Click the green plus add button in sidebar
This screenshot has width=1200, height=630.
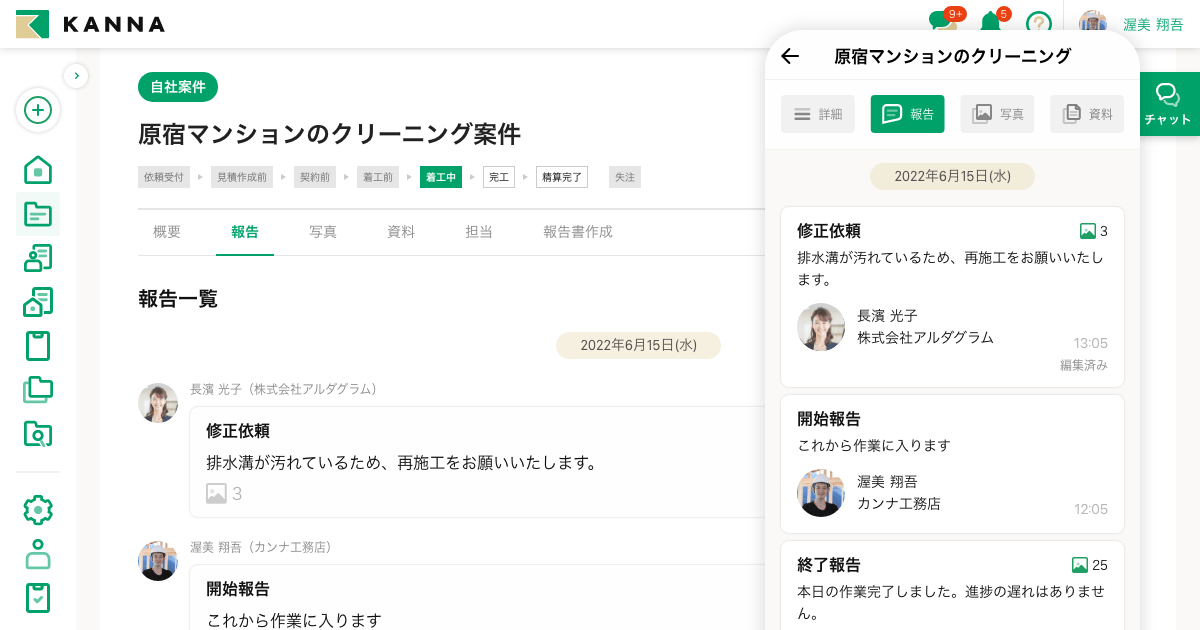click(38, 110)
